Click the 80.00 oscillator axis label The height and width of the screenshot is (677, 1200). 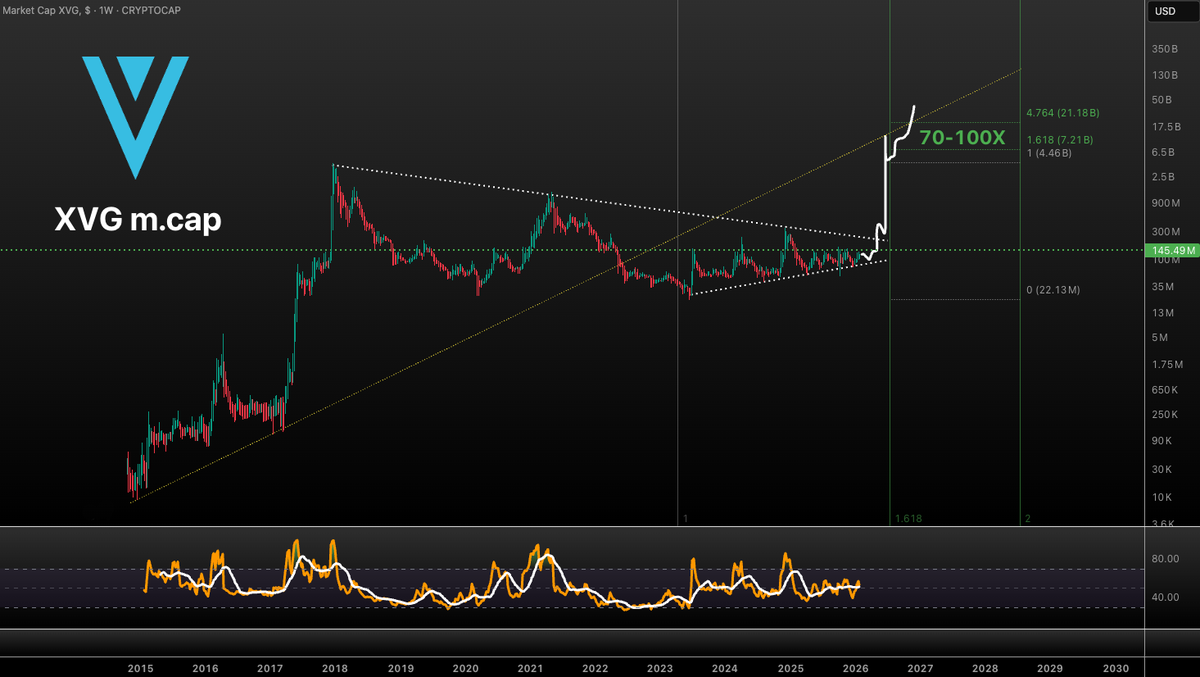click(x=1165, y=558)
